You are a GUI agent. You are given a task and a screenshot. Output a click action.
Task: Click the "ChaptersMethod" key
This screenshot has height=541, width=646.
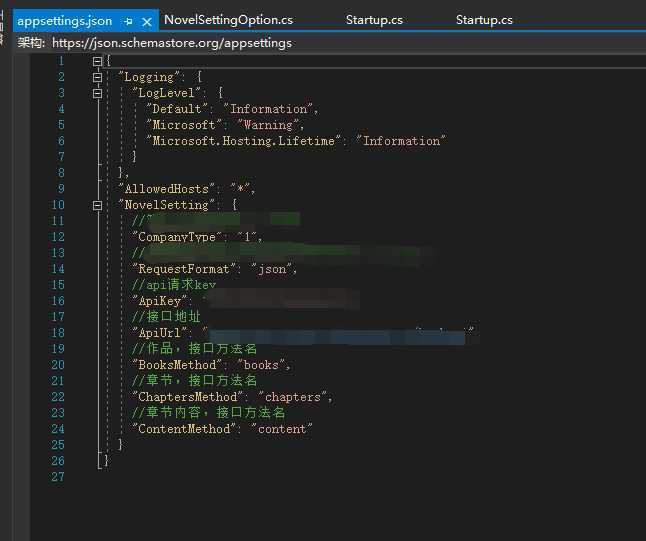coord(187,397)
